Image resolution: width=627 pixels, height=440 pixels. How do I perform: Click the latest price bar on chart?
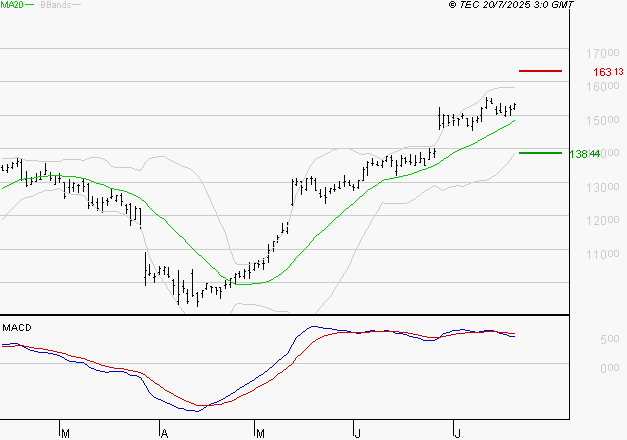point(515,106)
